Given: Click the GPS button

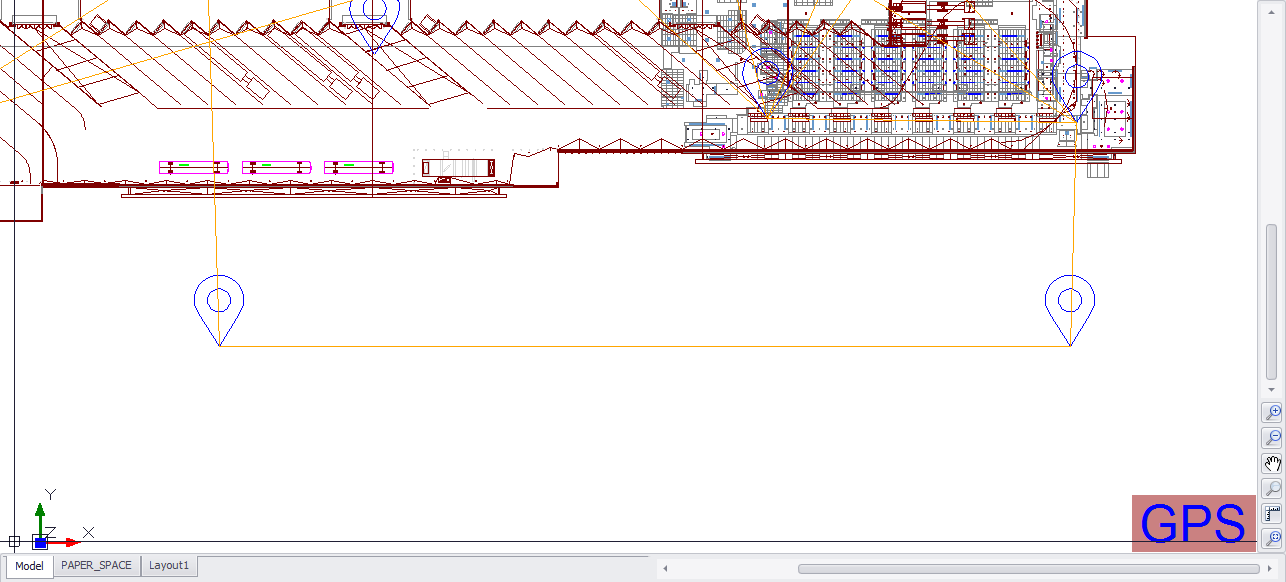Looking at the screenshot, I should tap(1194, 523).
